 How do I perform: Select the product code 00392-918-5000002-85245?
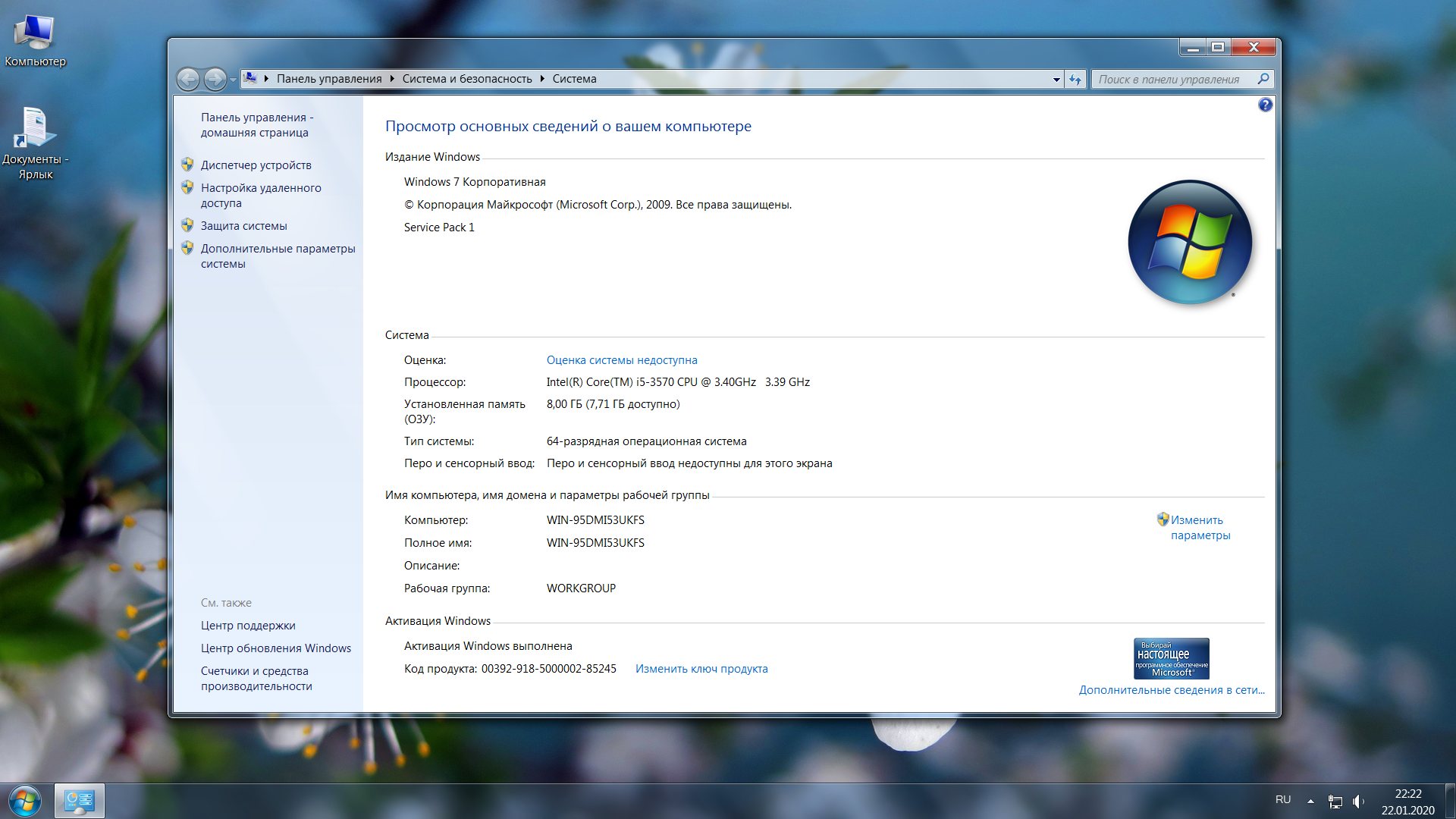click(x=548, y=669)
